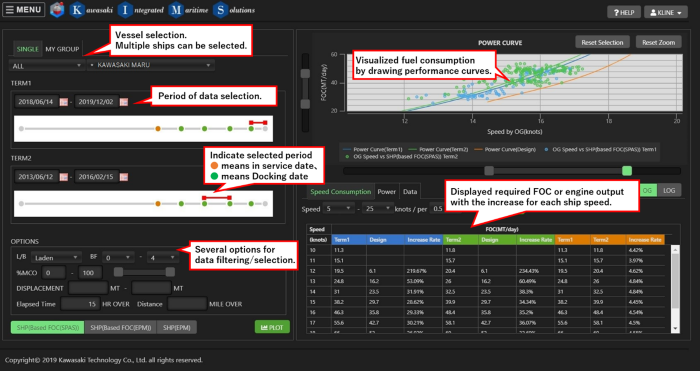This screenshot has width=700, height=371.
Task: Click the green PLOT button
Action: (x=272, y=327)
